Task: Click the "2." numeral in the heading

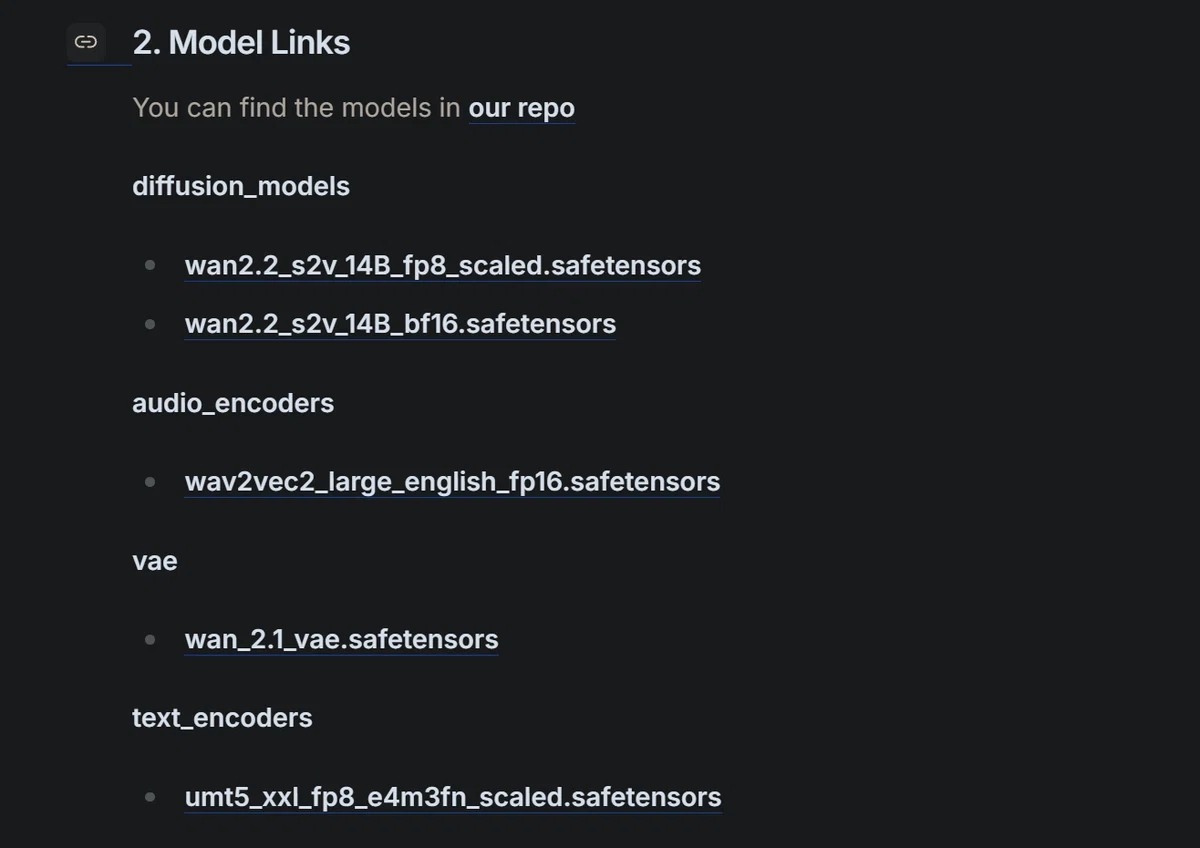Action: tap(146, 42)
